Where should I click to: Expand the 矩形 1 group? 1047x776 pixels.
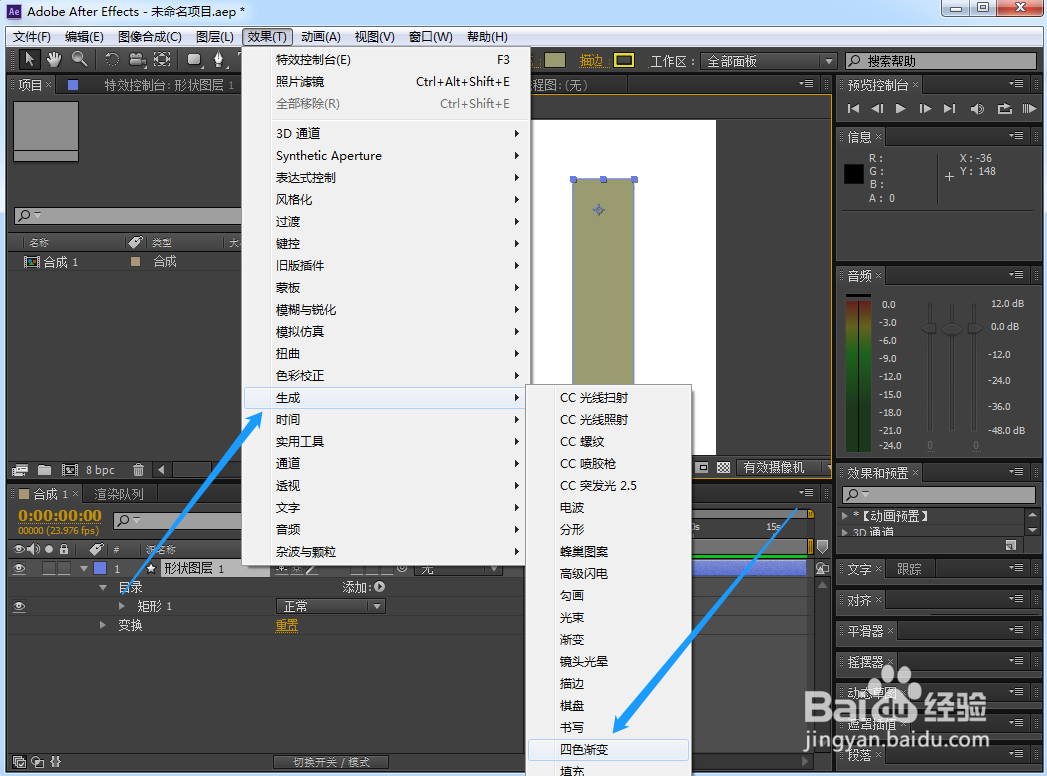tap(122, 606)
